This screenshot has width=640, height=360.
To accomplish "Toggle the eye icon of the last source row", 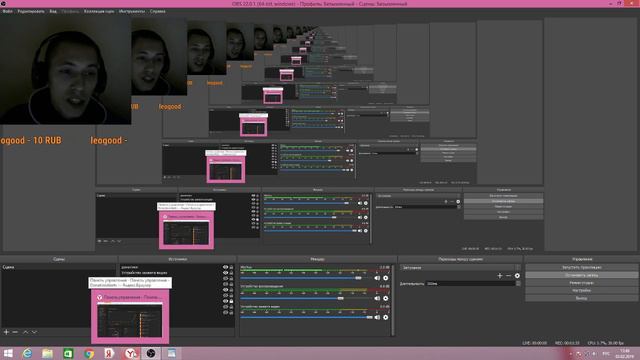I will coord(225,313).
